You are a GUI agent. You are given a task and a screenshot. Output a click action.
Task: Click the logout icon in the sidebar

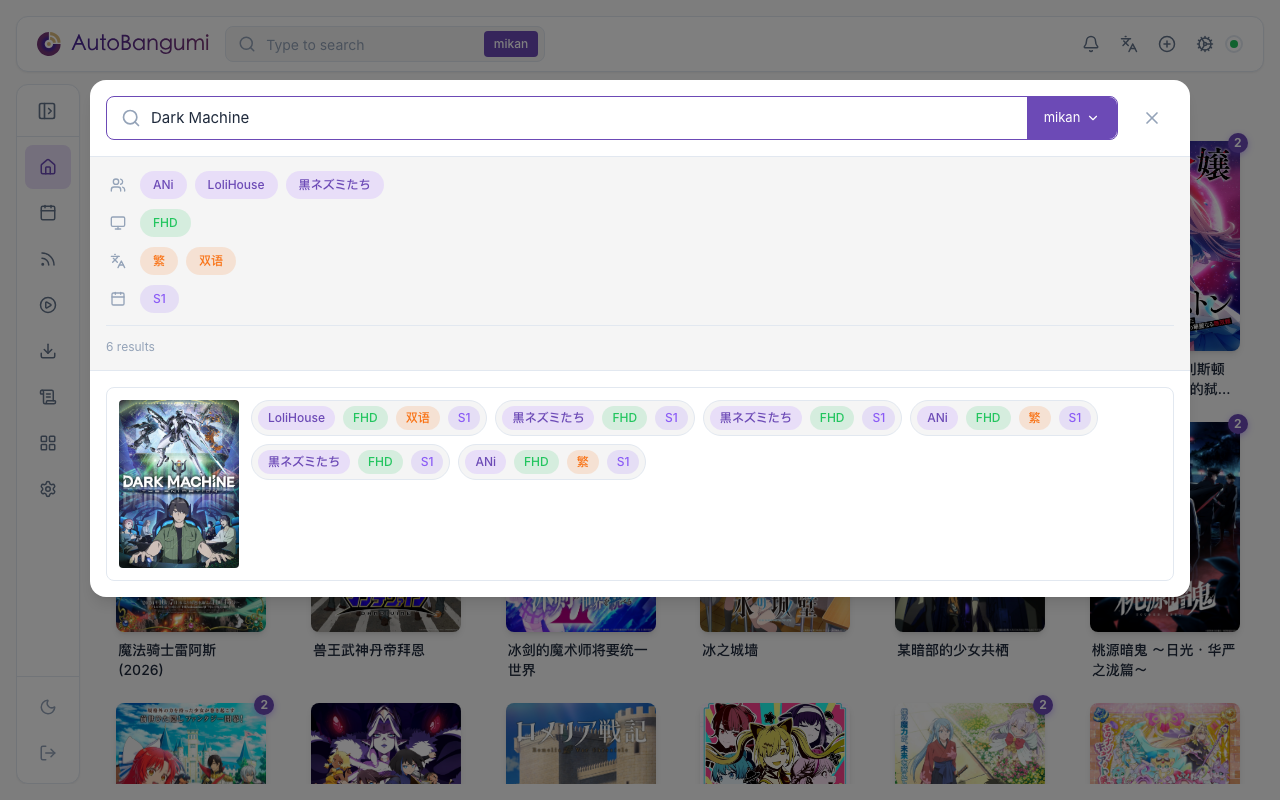[x=48, y=753]
